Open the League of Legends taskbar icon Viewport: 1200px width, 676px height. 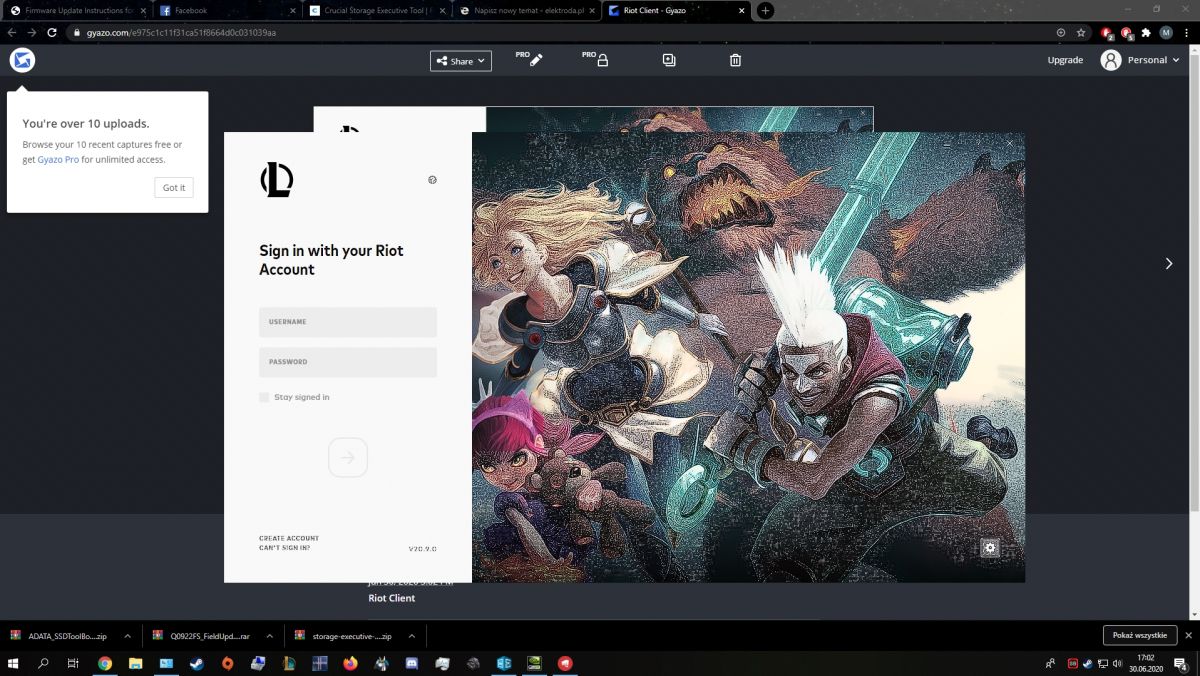pos(289,663)
